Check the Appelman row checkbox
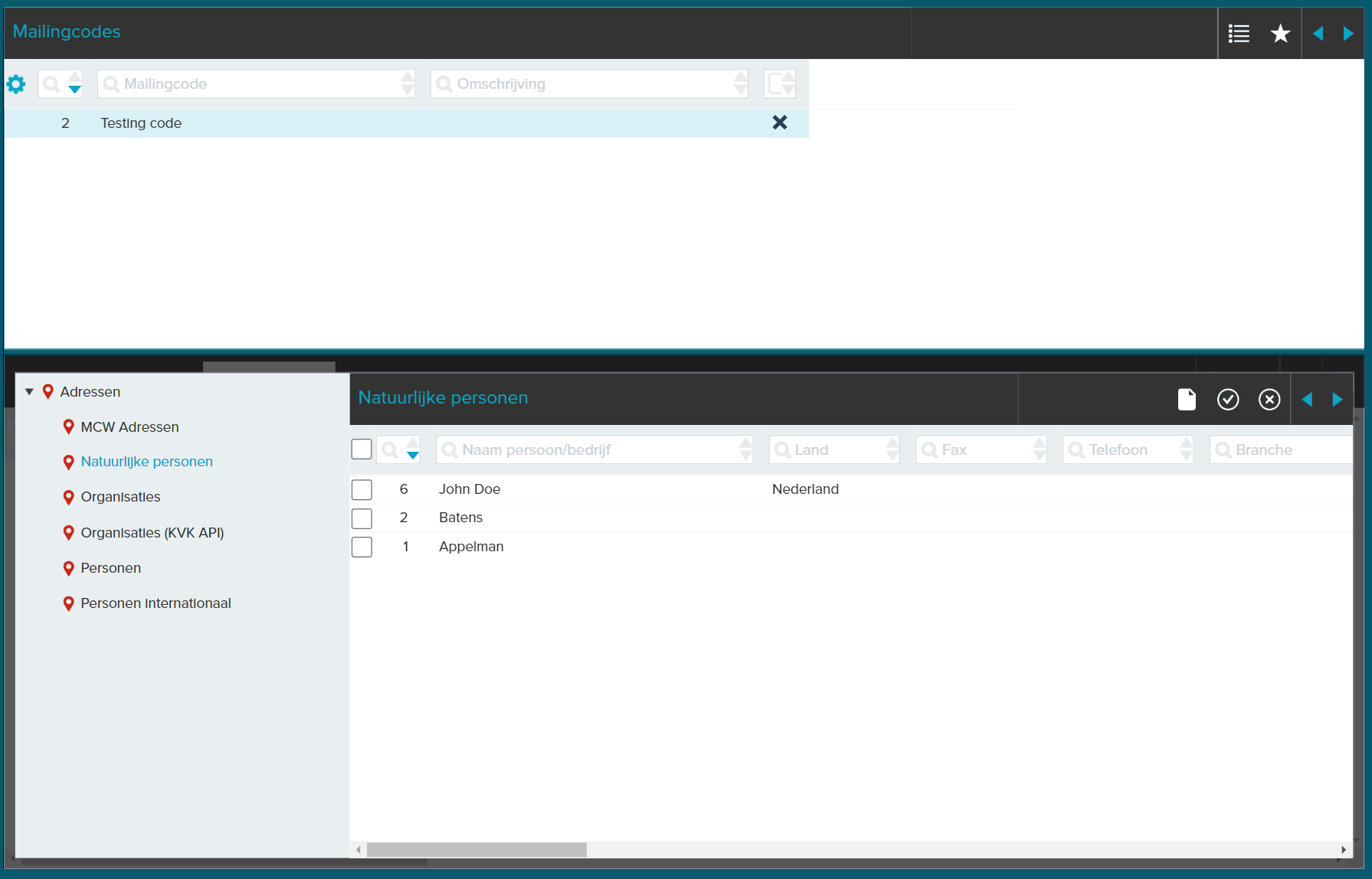This screenshot has width=1372, height=879. pos(362,547)
